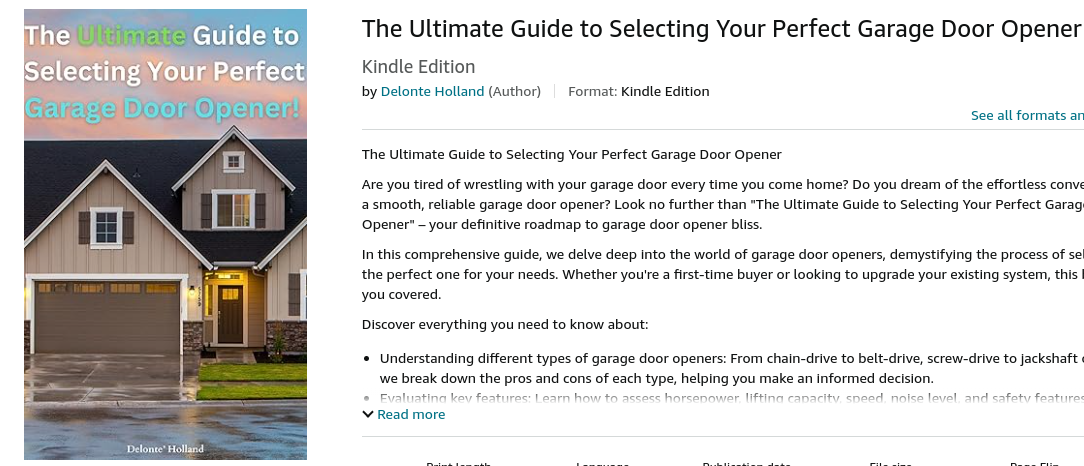Click the lit front door on cover
The height and width of the screenshot is (466, 1084).
coord(230,314)
